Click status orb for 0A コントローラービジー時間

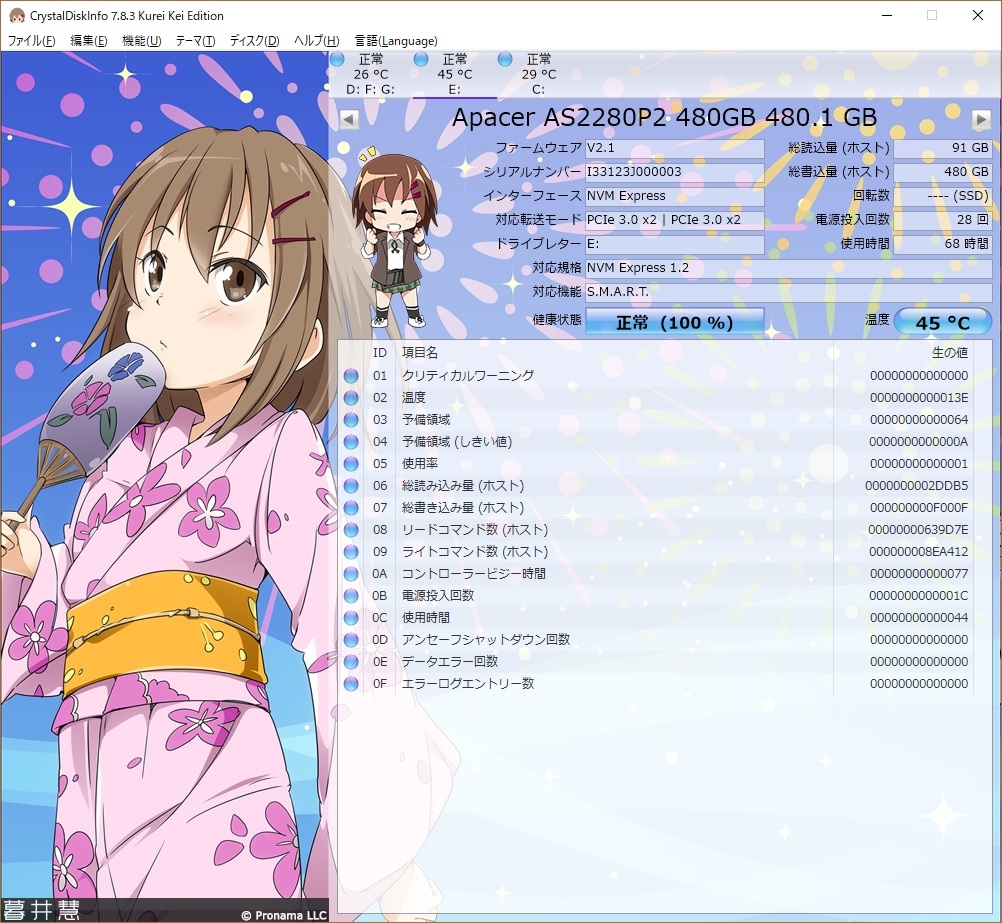coord(351,574)
